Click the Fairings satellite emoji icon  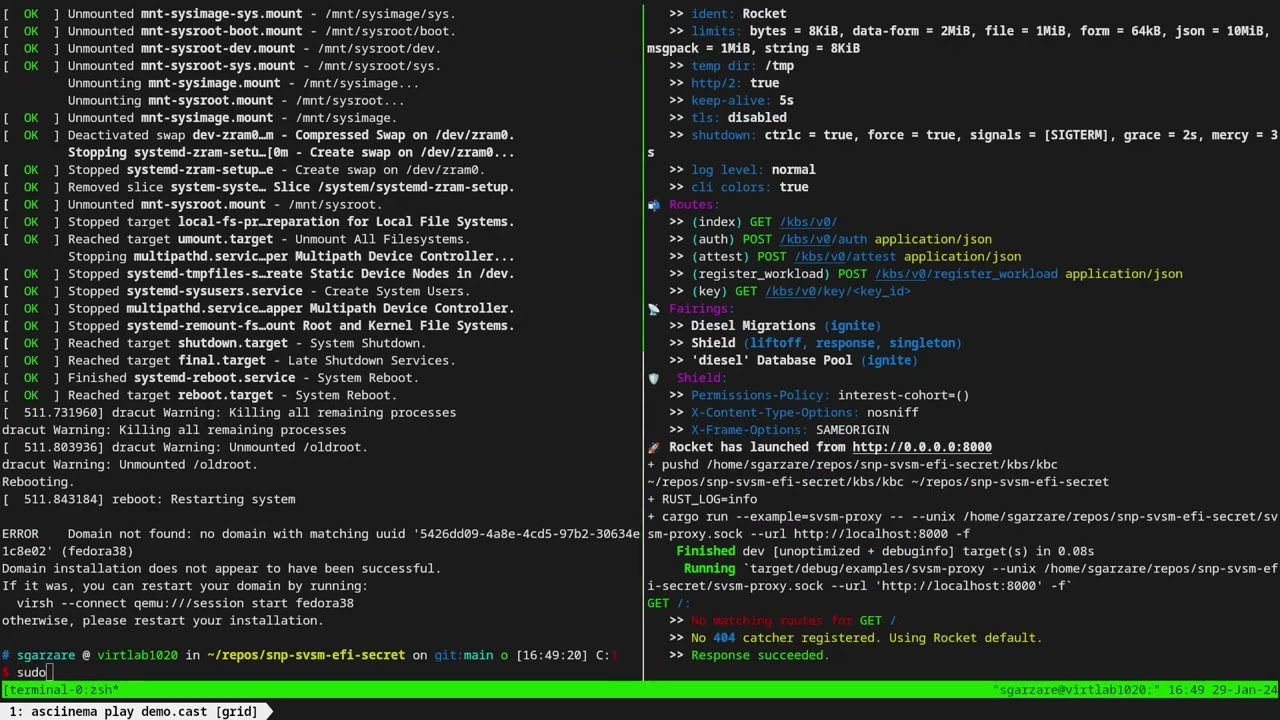[654, 309]
